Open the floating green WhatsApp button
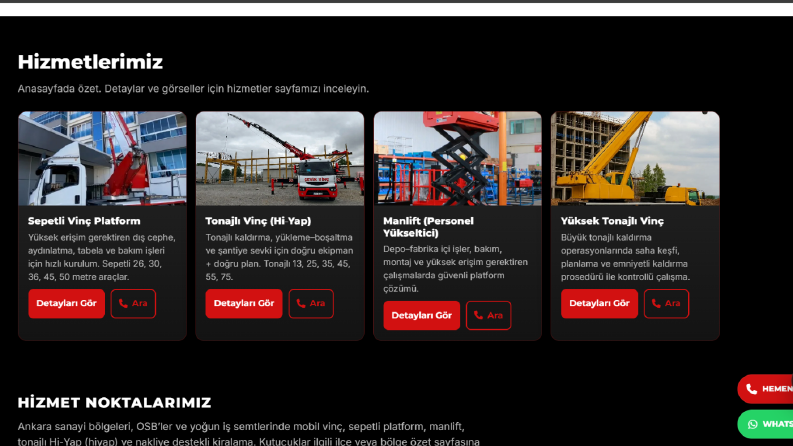The height and width of the screenshot is (446, 793). click(765, 424)
